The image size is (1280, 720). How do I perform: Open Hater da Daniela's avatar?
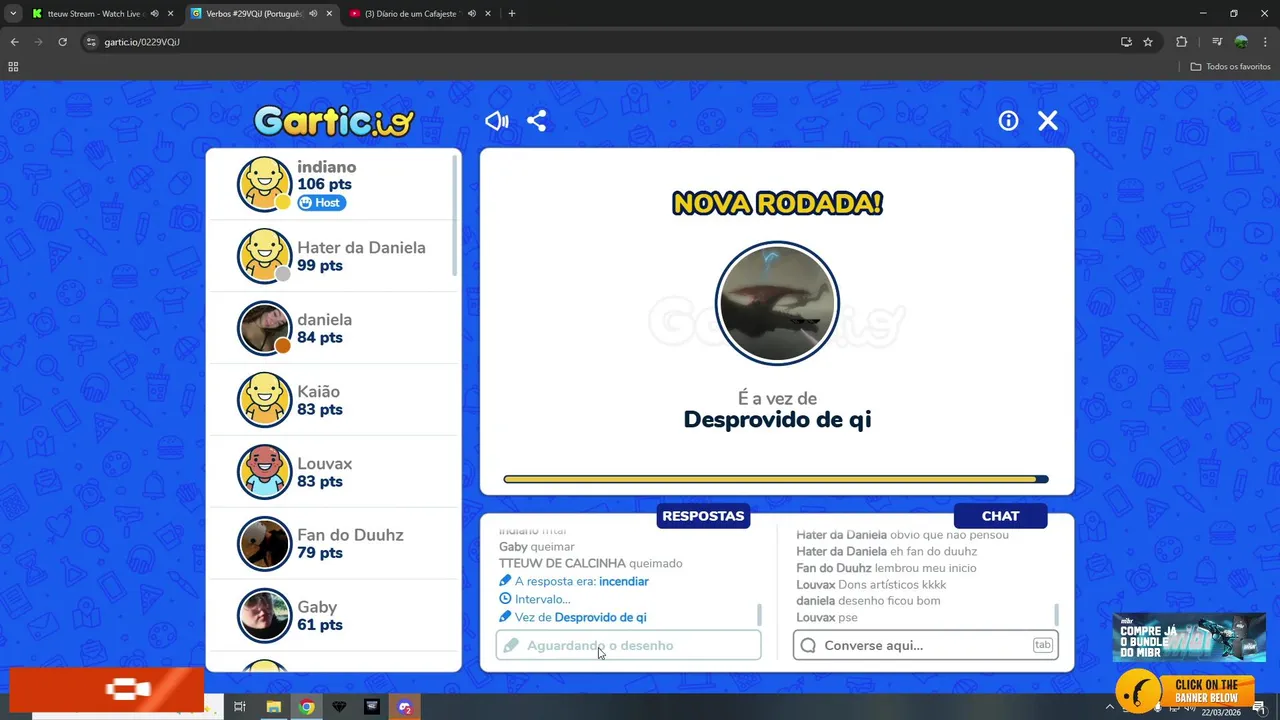(x=264, y=256)
